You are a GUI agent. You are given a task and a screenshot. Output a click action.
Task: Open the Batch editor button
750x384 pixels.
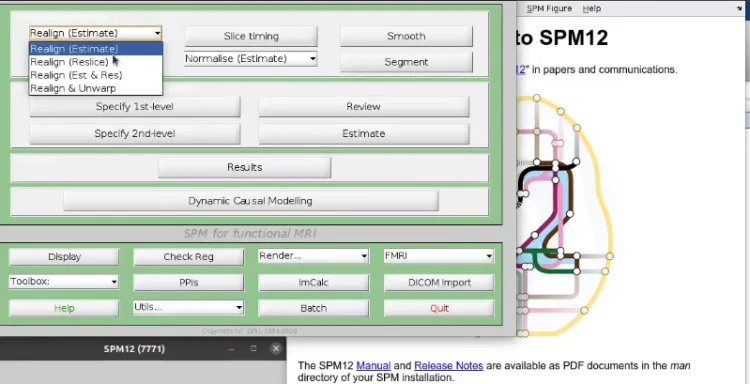click(x=313, y=308)
